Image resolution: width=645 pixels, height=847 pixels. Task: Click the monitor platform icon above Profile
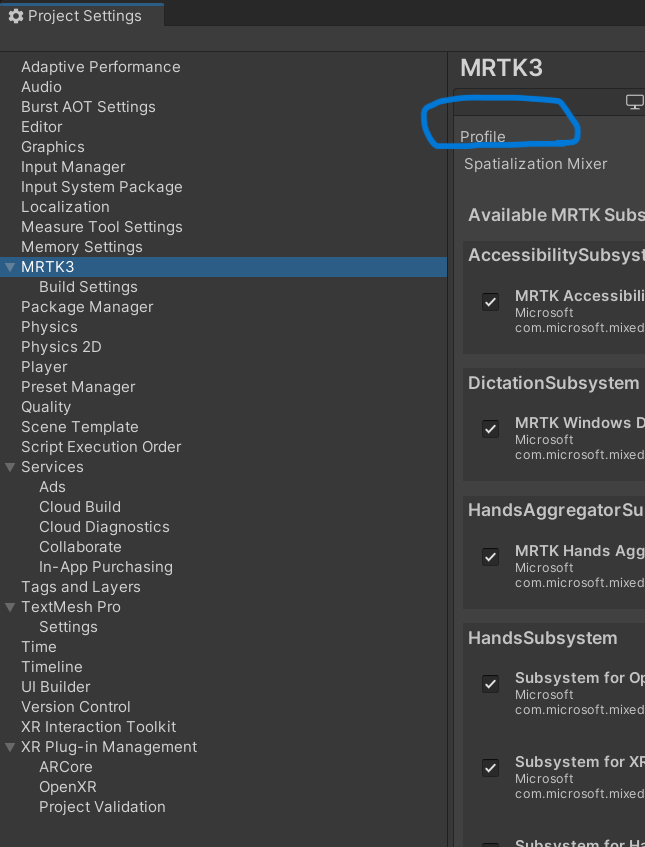(634, 101)
